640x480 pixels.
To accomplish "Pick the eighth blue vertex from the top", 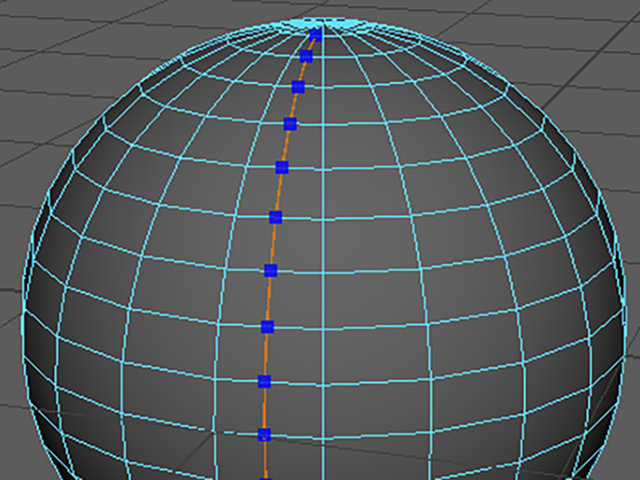I will point(267,327).
